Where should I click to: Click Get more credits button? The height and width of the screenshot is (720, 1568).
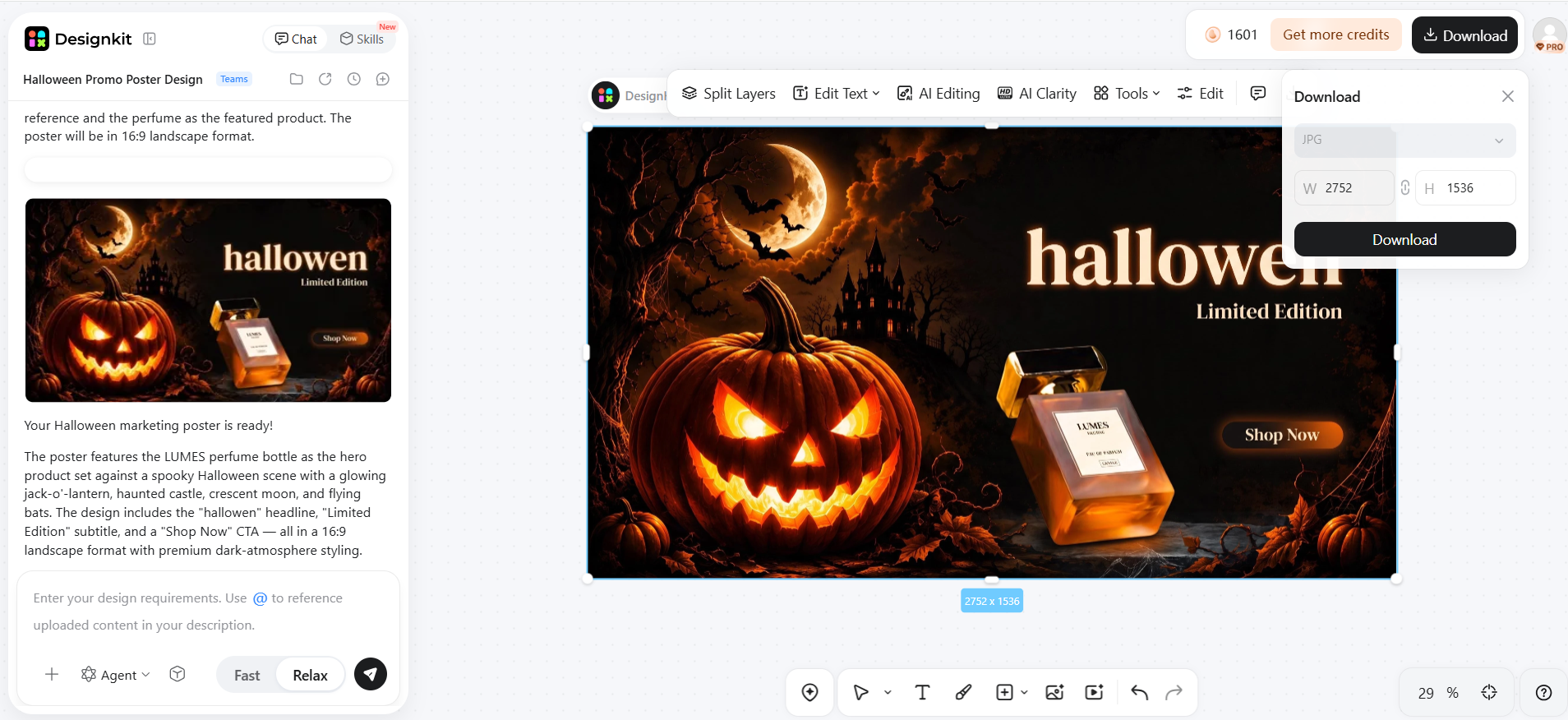1336,35
